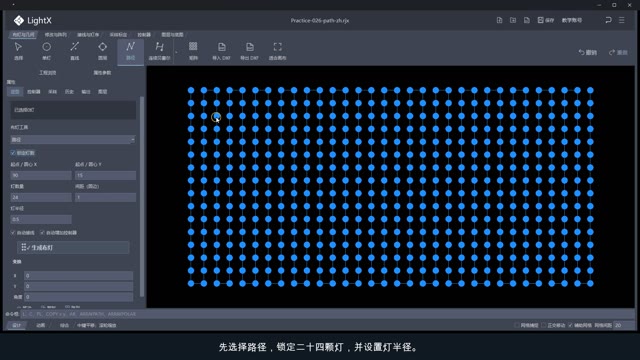
Task: Select the third properties sub-tab
Action: pos(53,92)
